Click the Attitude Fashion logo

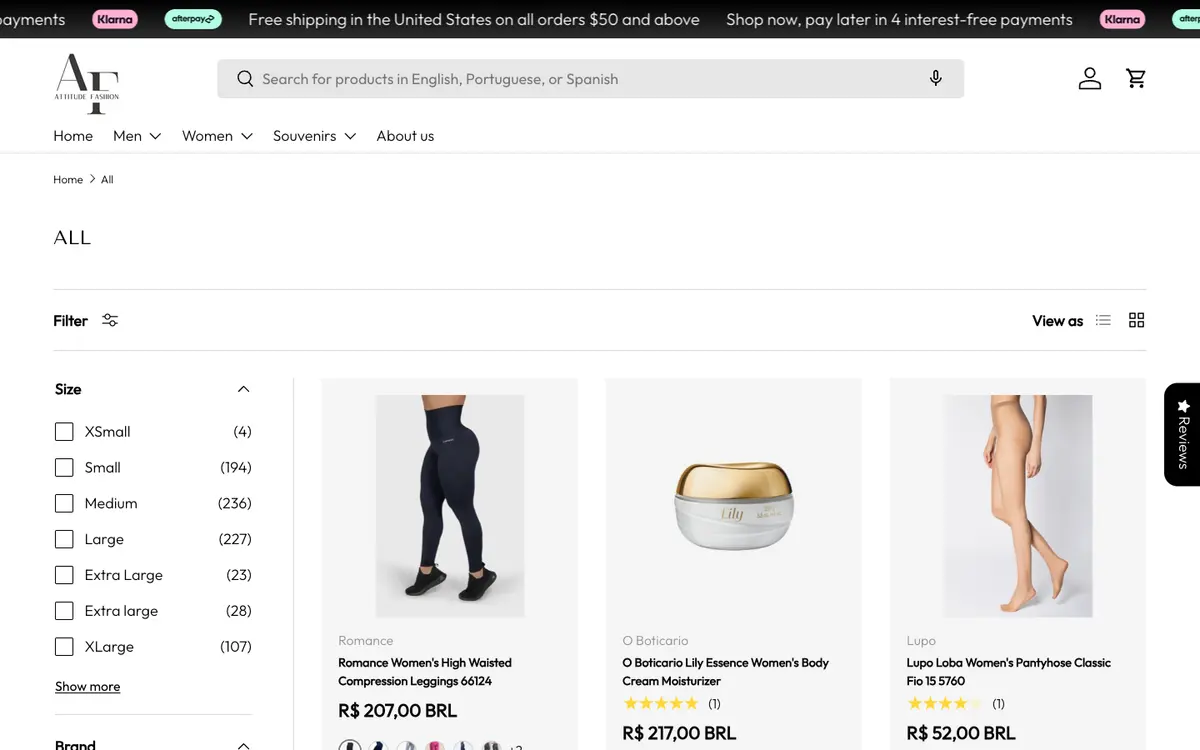(87, 83)
